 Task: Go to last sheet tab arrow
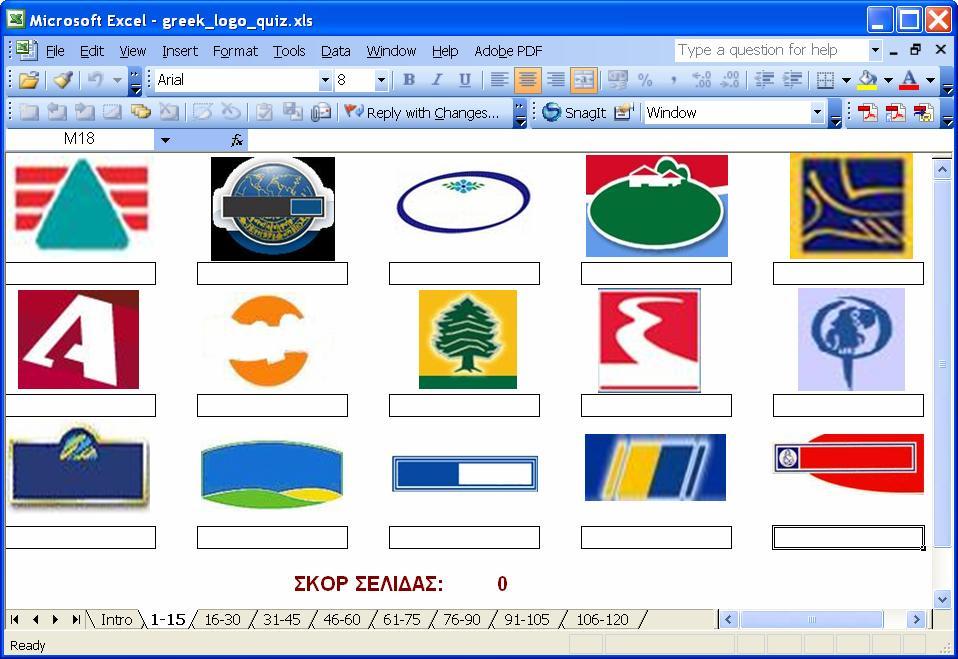76,620
